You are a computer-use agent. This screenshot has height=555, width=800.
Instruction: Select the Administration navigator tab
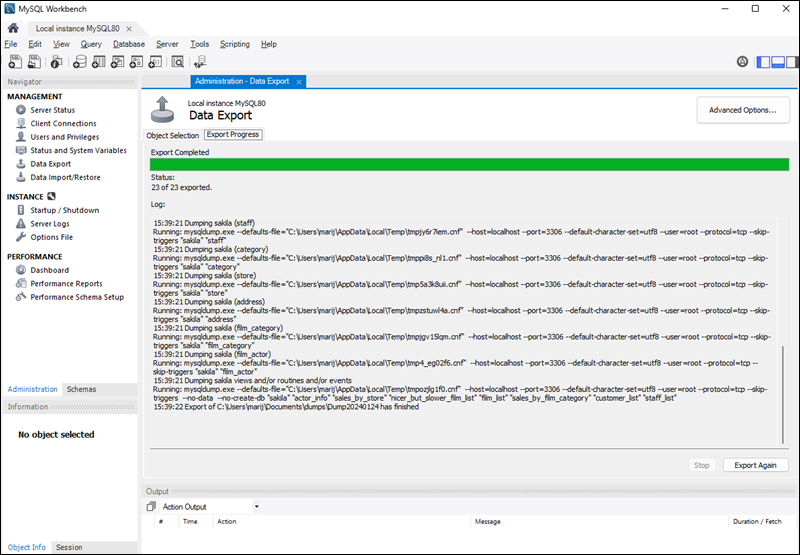[32, 389]
